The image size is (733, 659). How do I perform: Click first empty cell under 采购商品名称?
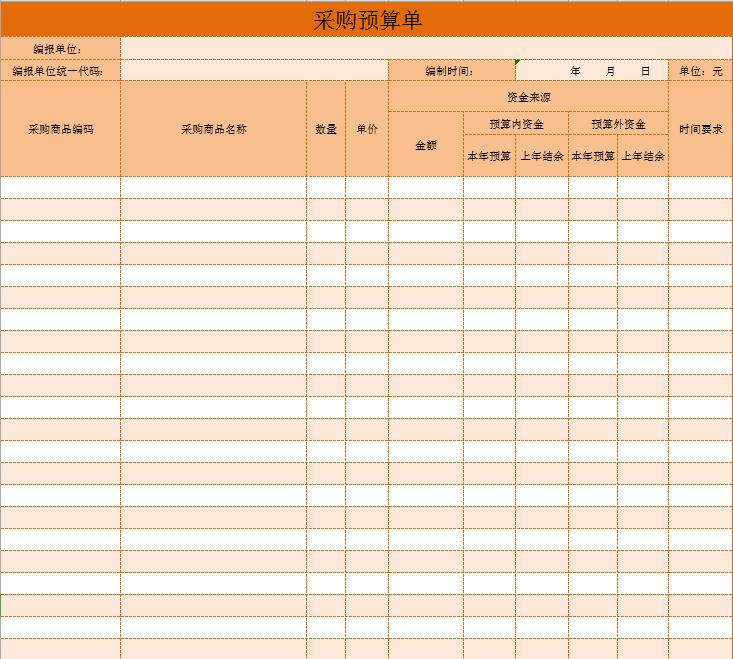213,188
